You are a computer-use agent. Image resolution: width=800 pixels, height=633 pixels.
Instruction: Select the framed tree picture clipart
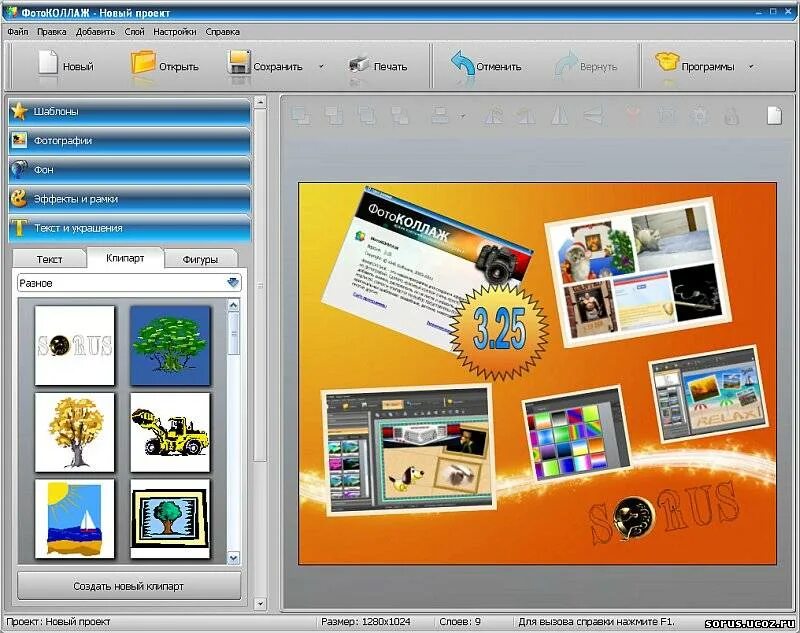[170, 519]
